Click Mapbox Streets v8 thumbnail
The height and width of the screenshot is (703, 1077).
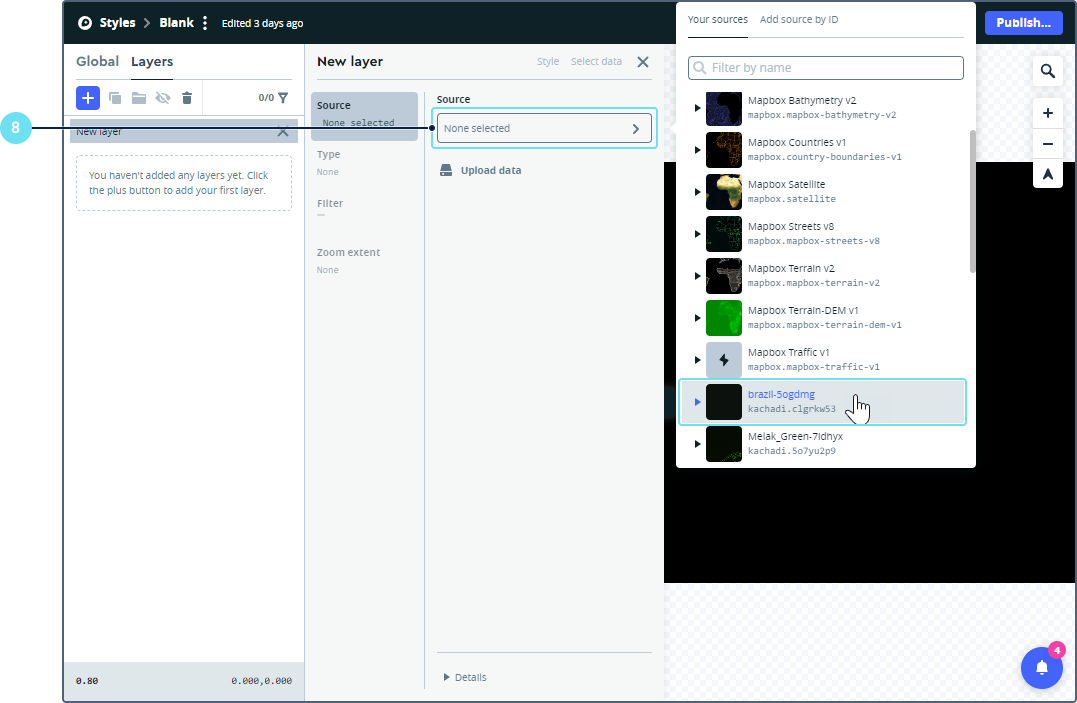[x=724, y=234]
